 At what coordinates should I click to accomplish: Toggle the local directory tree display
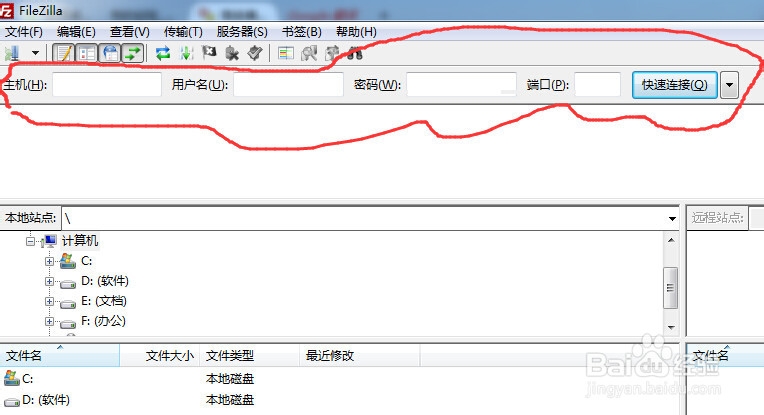click(x=87, y=53)
